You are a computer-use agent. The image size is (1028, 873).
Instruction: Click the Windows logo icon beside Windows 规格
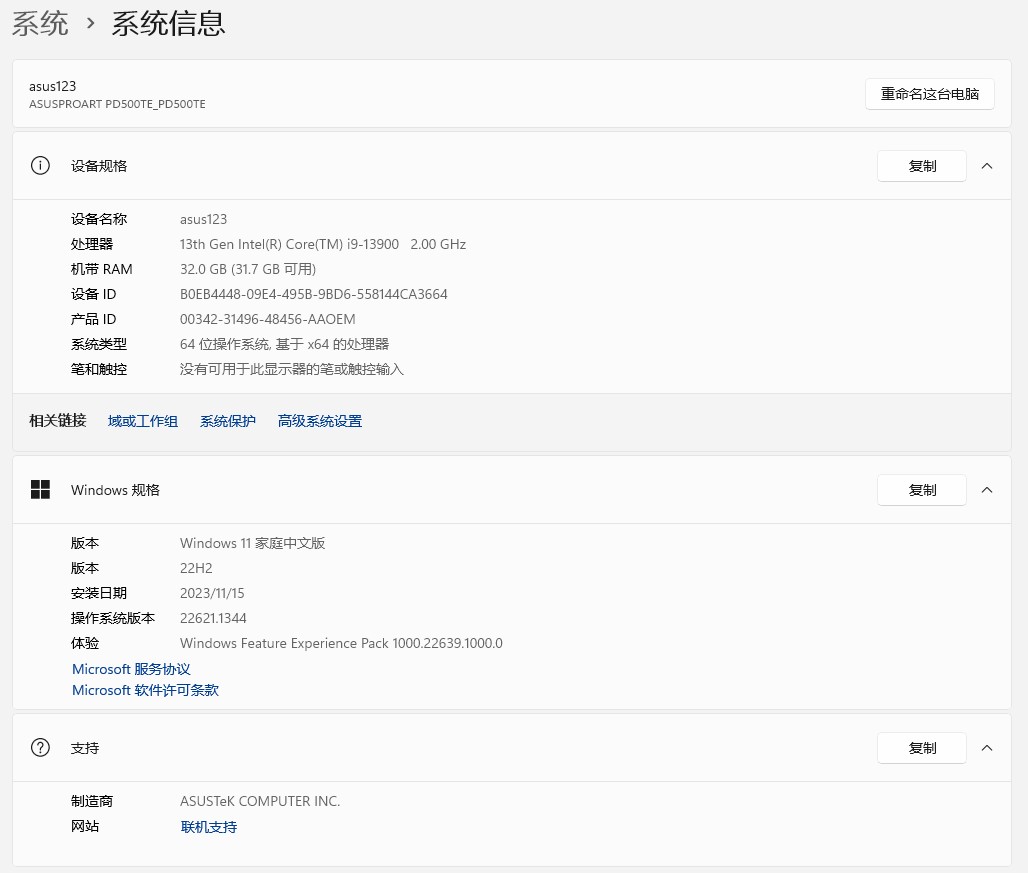click(x=40, y=490)
